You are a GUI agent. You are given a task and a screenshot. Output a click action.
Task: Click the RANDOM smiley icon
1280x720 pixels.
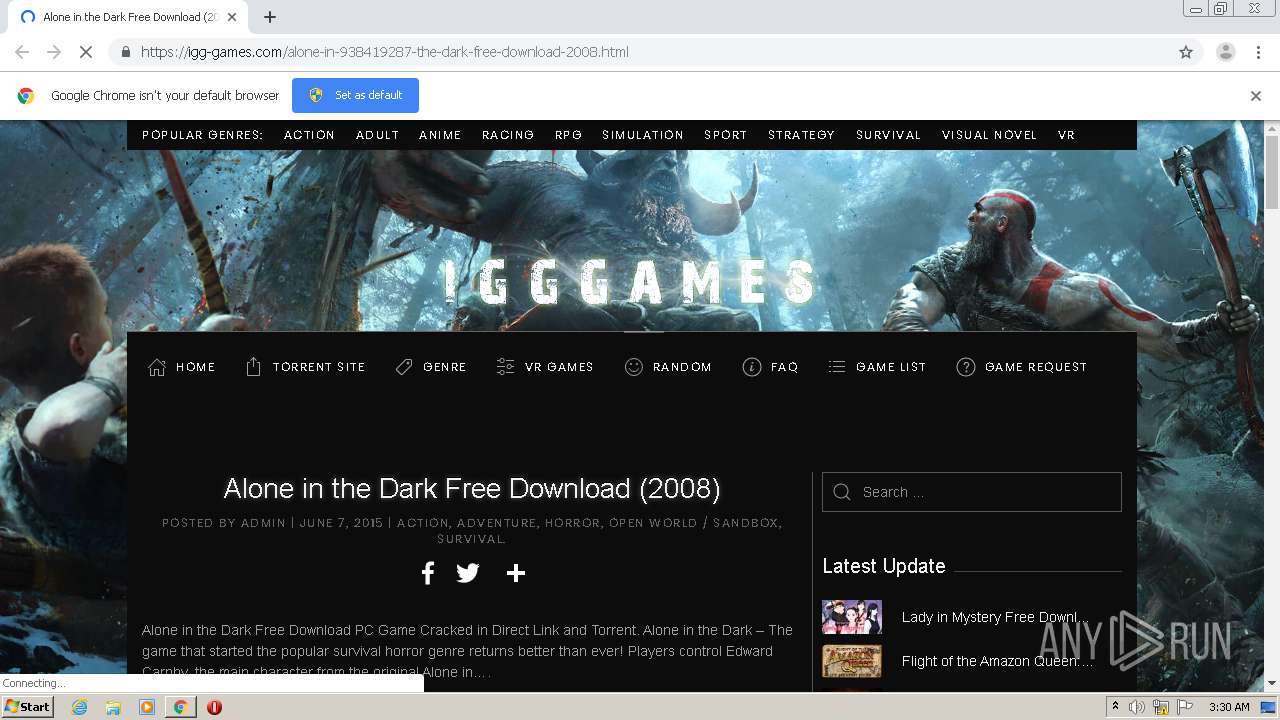click(633, 367)
